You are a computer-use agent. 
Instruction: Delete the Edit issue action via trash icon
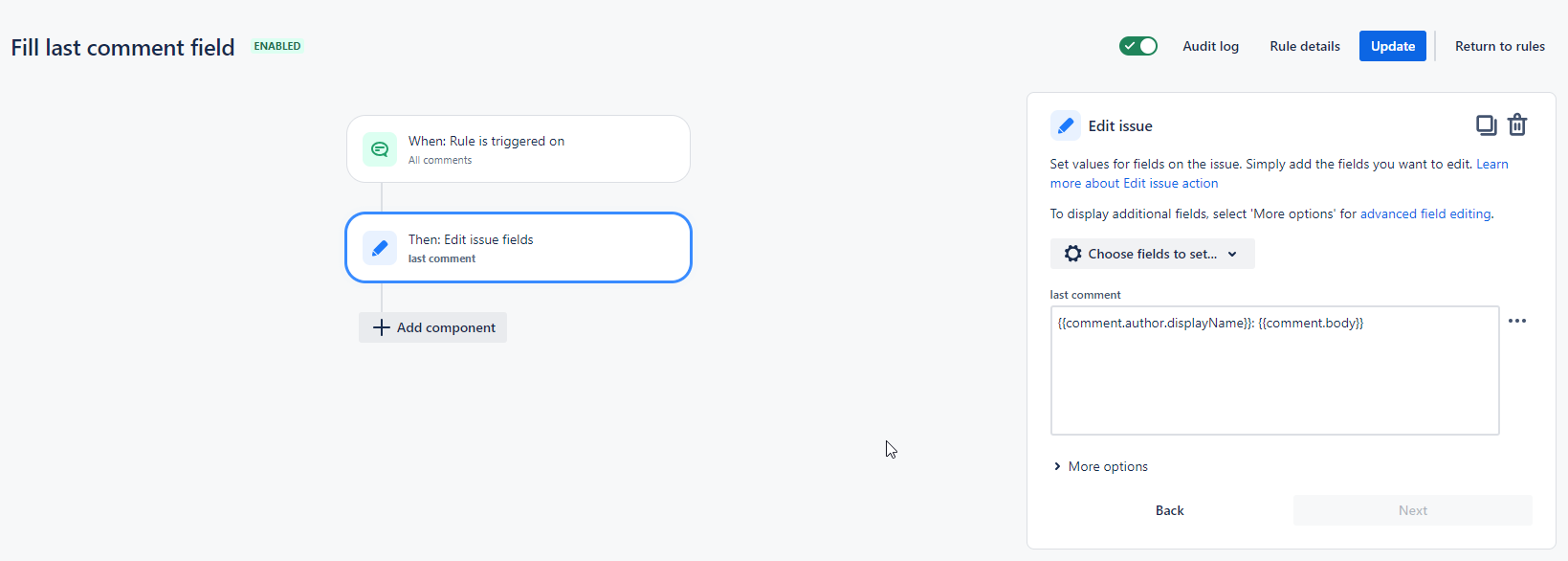coord(1517,125)
